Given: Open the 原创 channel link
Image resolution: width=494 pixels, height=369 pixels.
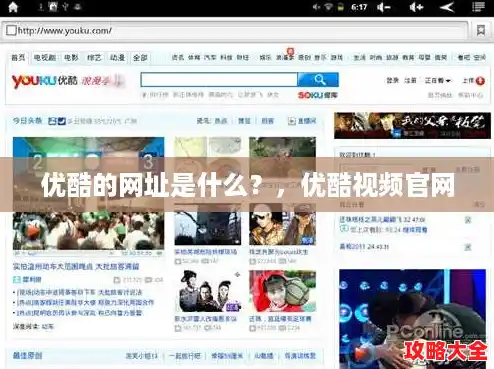Looking at the screenshot, I should tap(304, 58).
